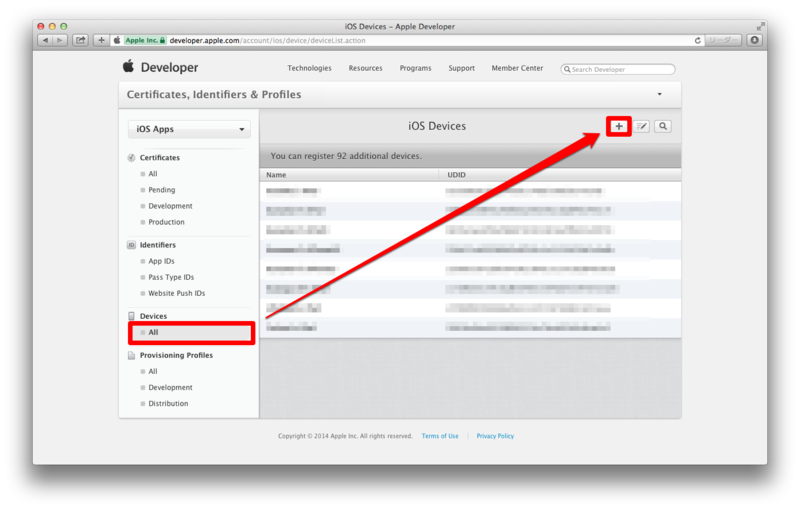Click the Reader button in address bar
This screenshot has width=800, height=510.
722,40
